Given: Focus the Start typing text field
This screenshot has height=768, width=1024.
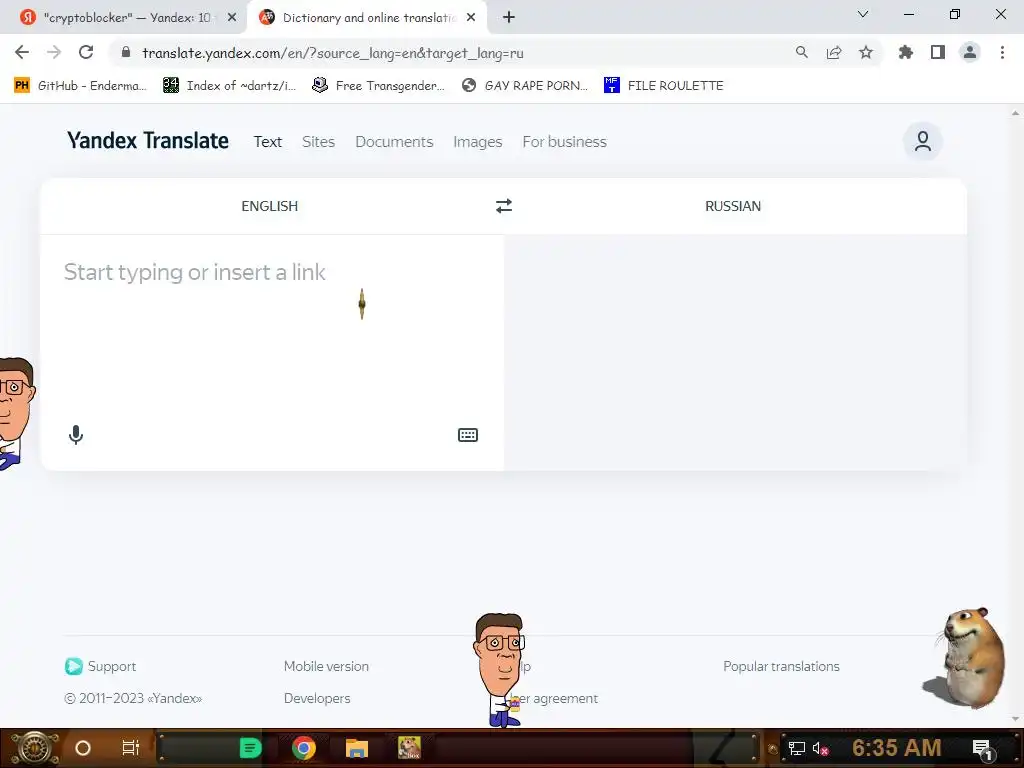Looking at the screenshot, I should coord(272,327).
